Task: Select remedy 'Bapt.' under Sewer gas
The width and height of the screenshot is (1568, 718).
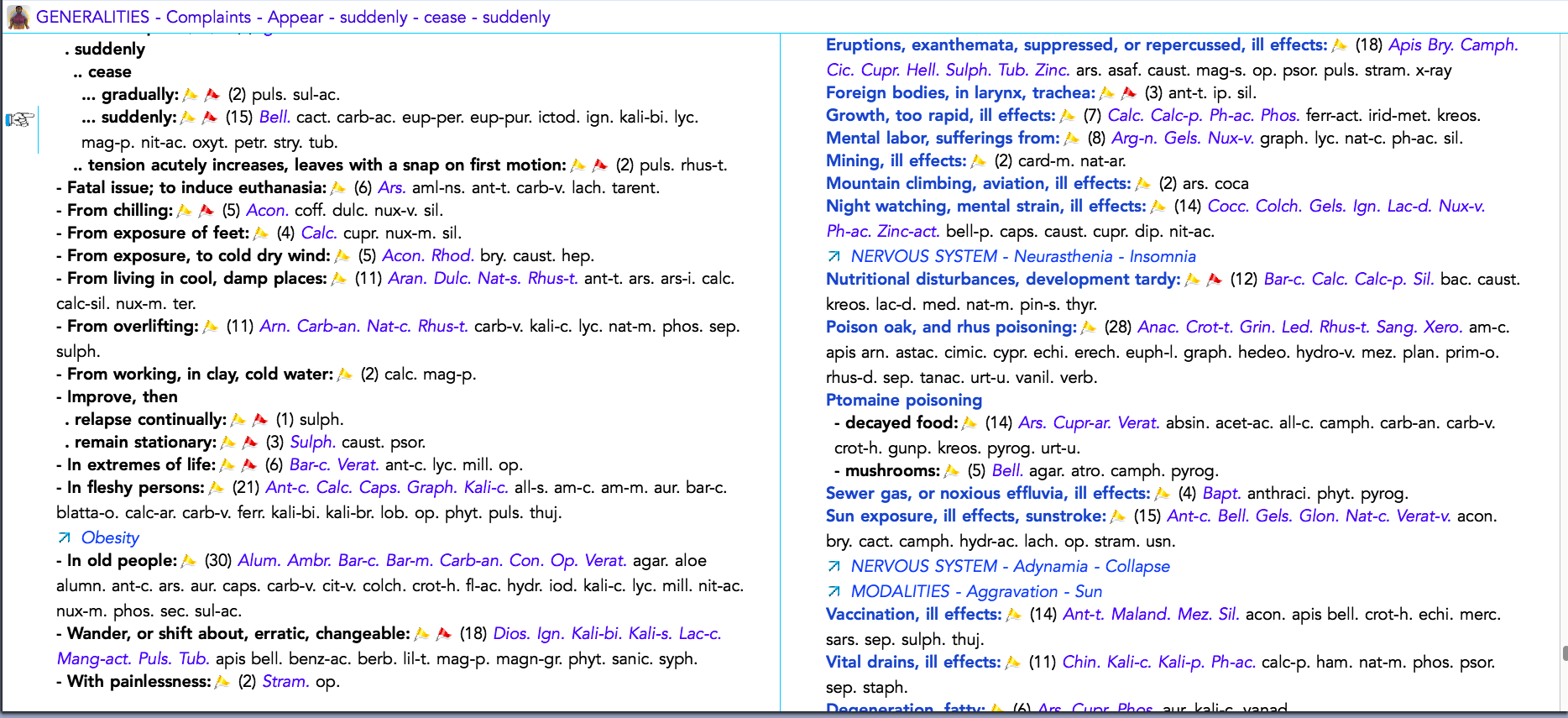Action: click(1221, 493)
